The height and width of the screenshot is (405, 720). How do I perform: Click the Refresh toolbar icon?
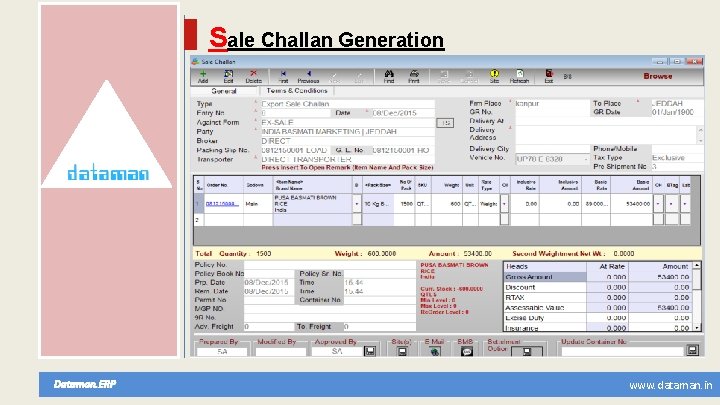(519, 77)
